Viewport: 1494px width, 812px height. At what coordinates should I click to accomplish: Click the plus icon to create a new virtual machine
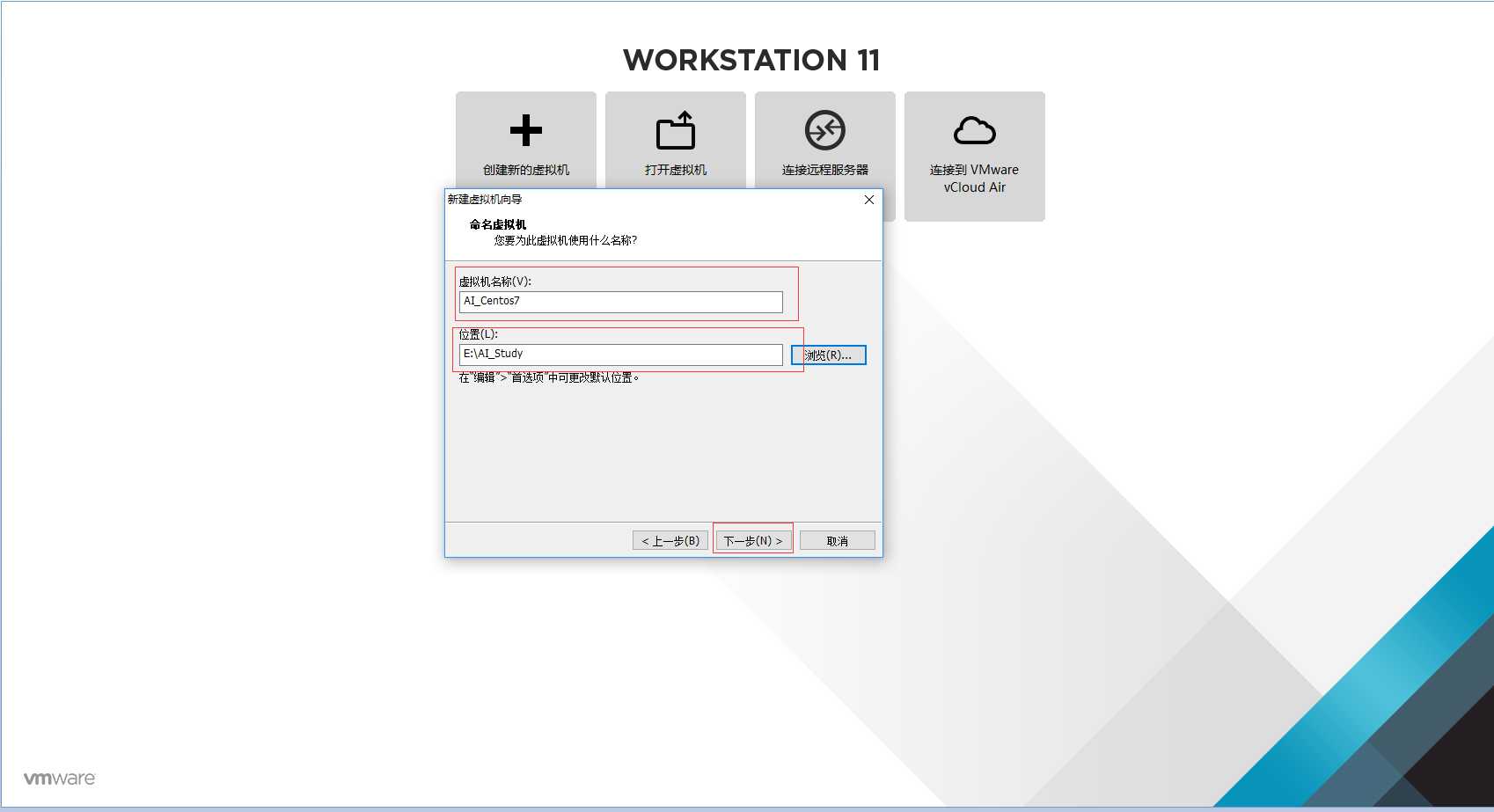tap(526, 130)
